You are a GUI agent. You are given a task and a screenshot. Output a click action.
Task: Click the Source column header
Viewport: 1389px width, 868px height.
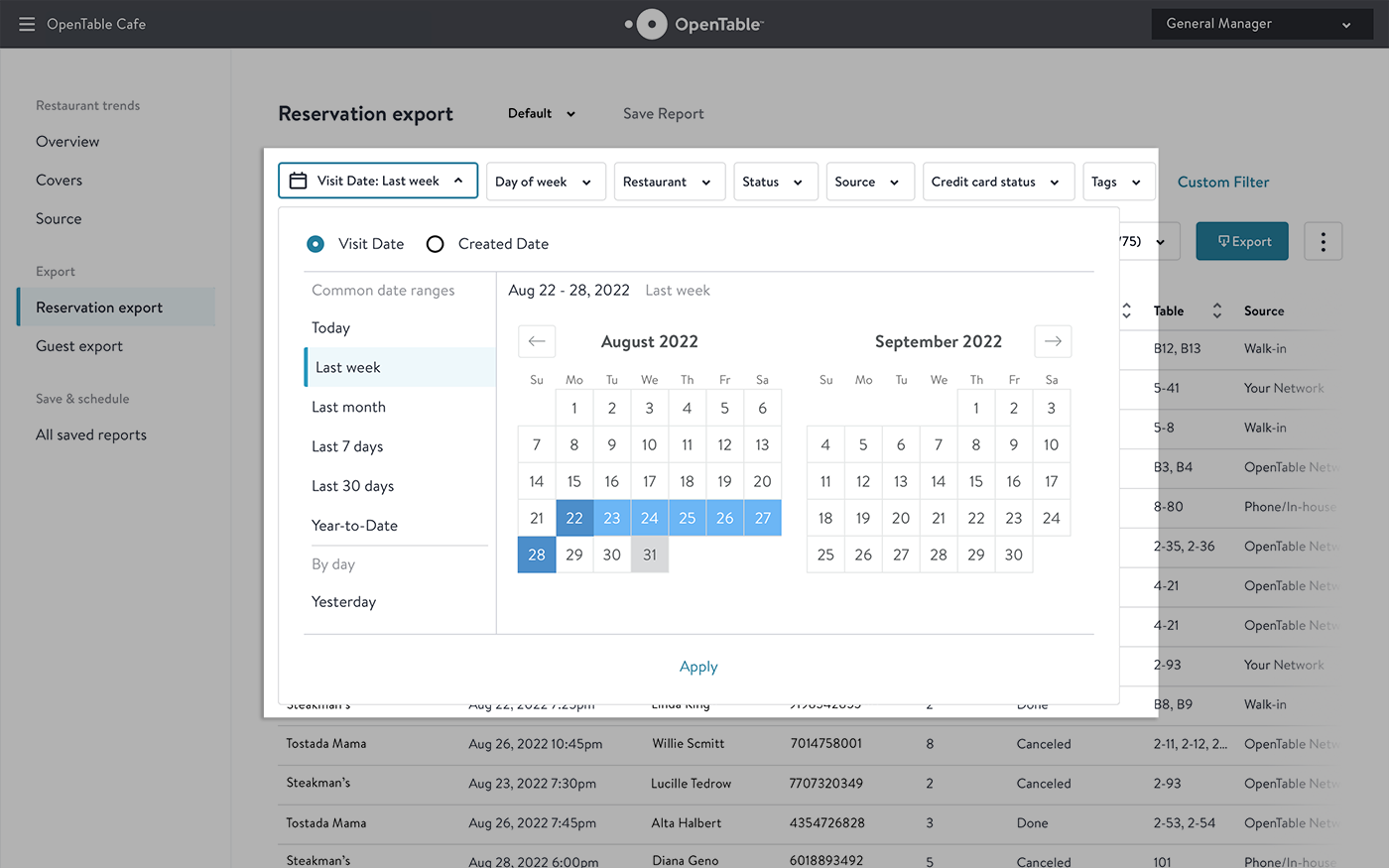pos(1264,310)
